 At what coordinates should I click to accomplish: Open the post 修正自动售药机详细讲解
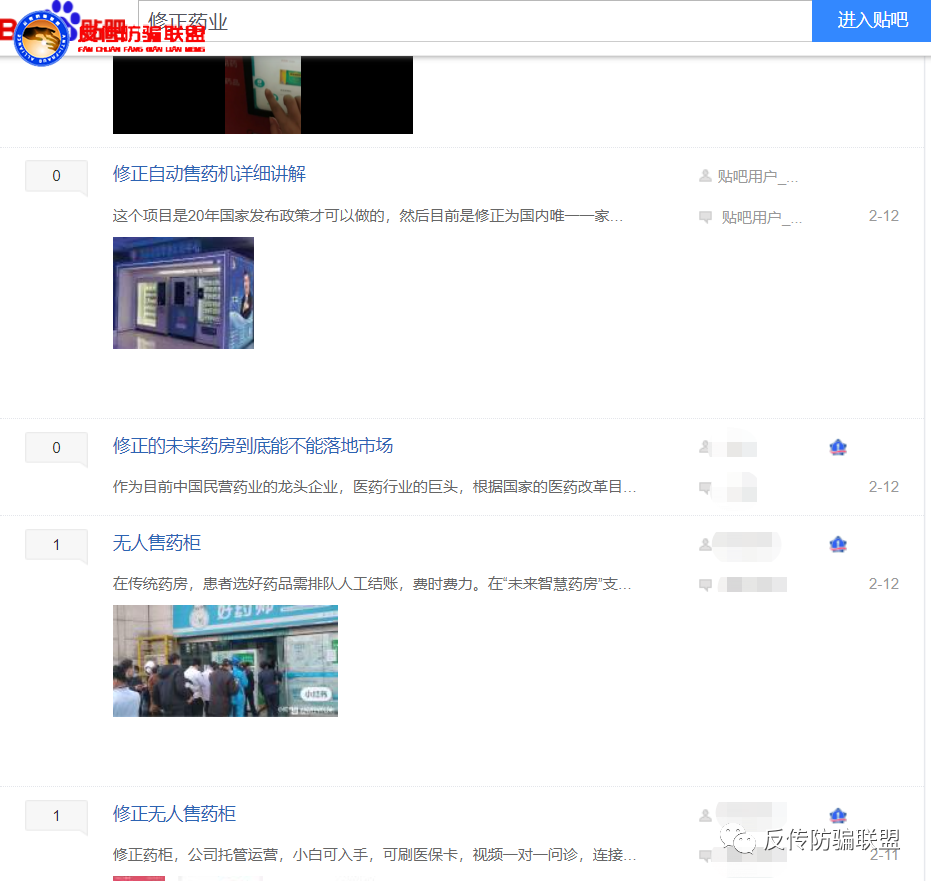click(209, 174)
